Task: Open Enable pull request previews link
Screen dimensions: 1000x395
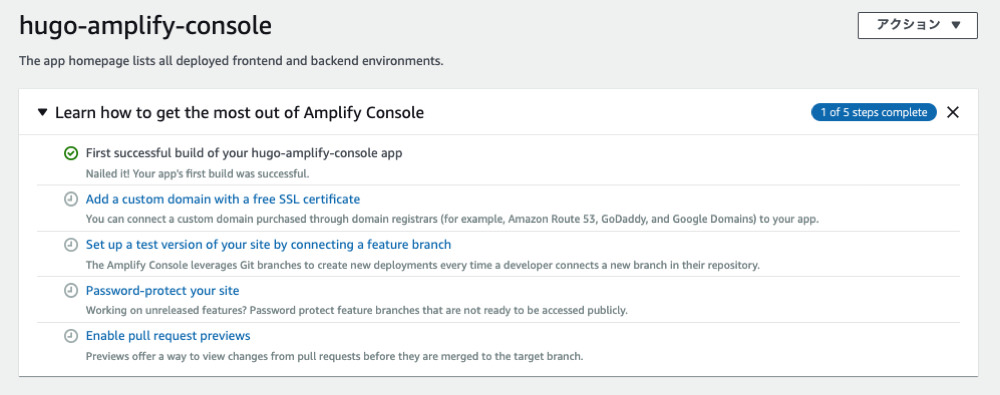Action: 168,336
